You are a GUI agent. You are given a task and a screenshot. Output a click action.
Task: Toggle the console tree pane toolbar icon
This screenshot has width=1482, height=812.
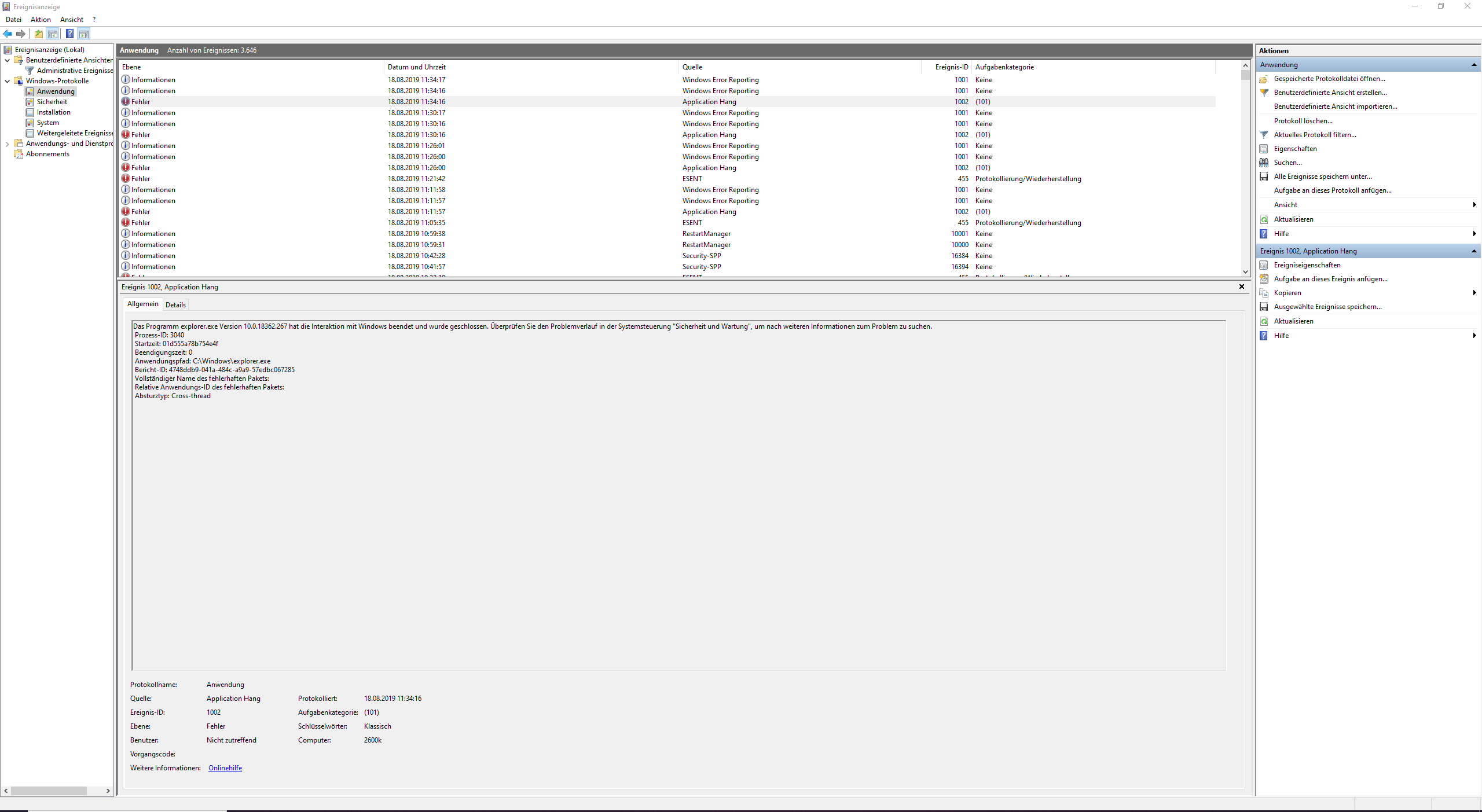(x=53, y=34)
